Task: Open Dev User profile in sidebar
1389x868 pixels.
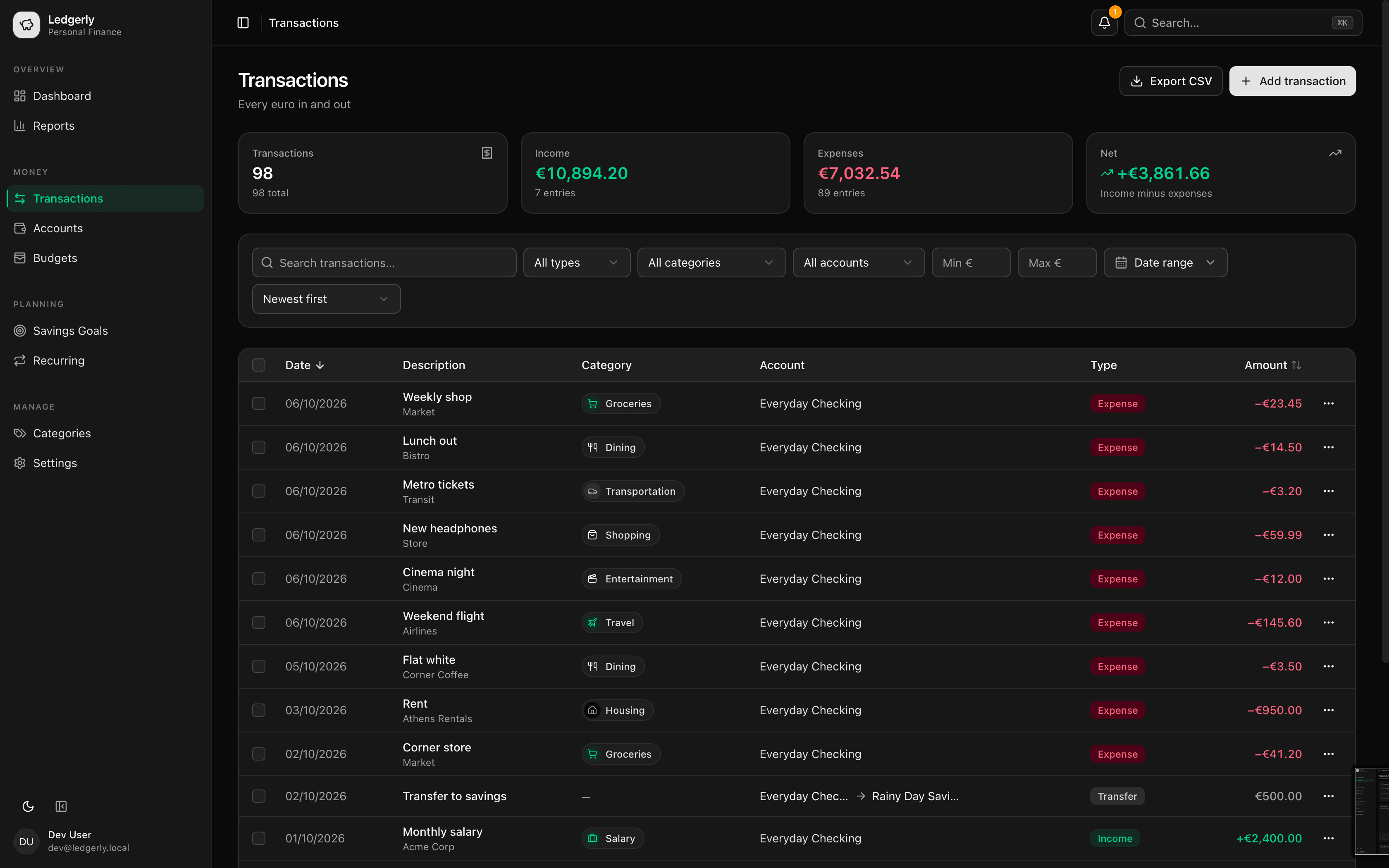Action: point(105,842)
